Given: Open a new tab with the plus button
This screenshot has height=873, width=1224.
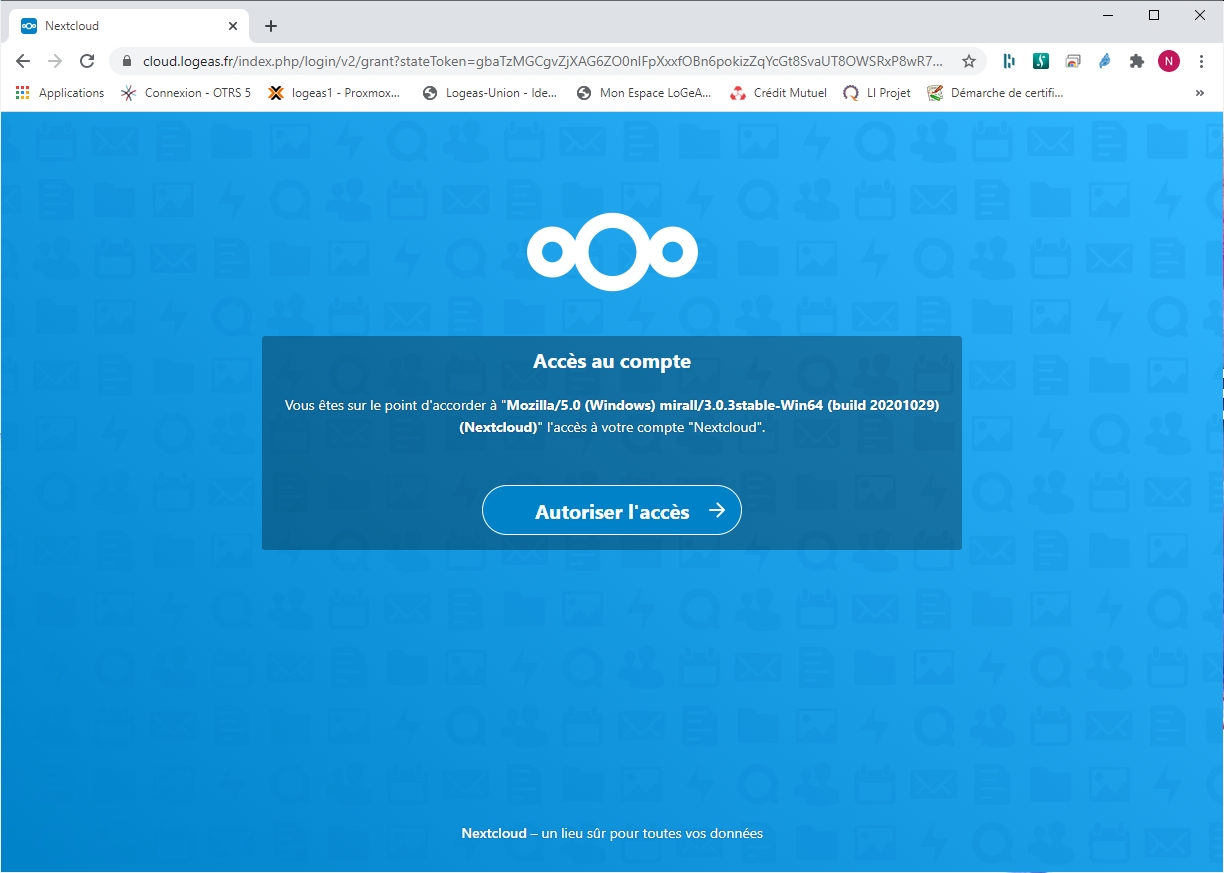Looking at the screenshot, I should tap(271, 26).
